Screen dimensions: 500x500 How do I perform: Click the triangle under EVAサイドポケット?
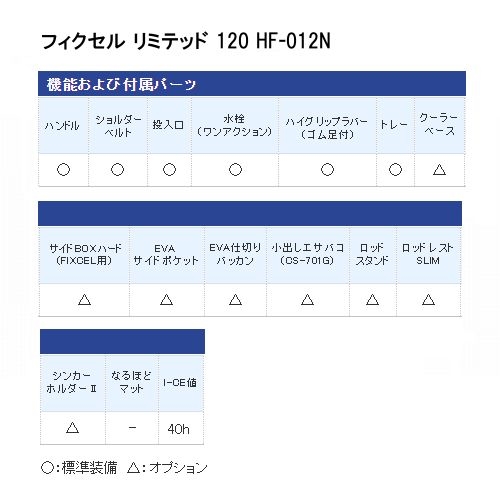(x=166, y=300)
